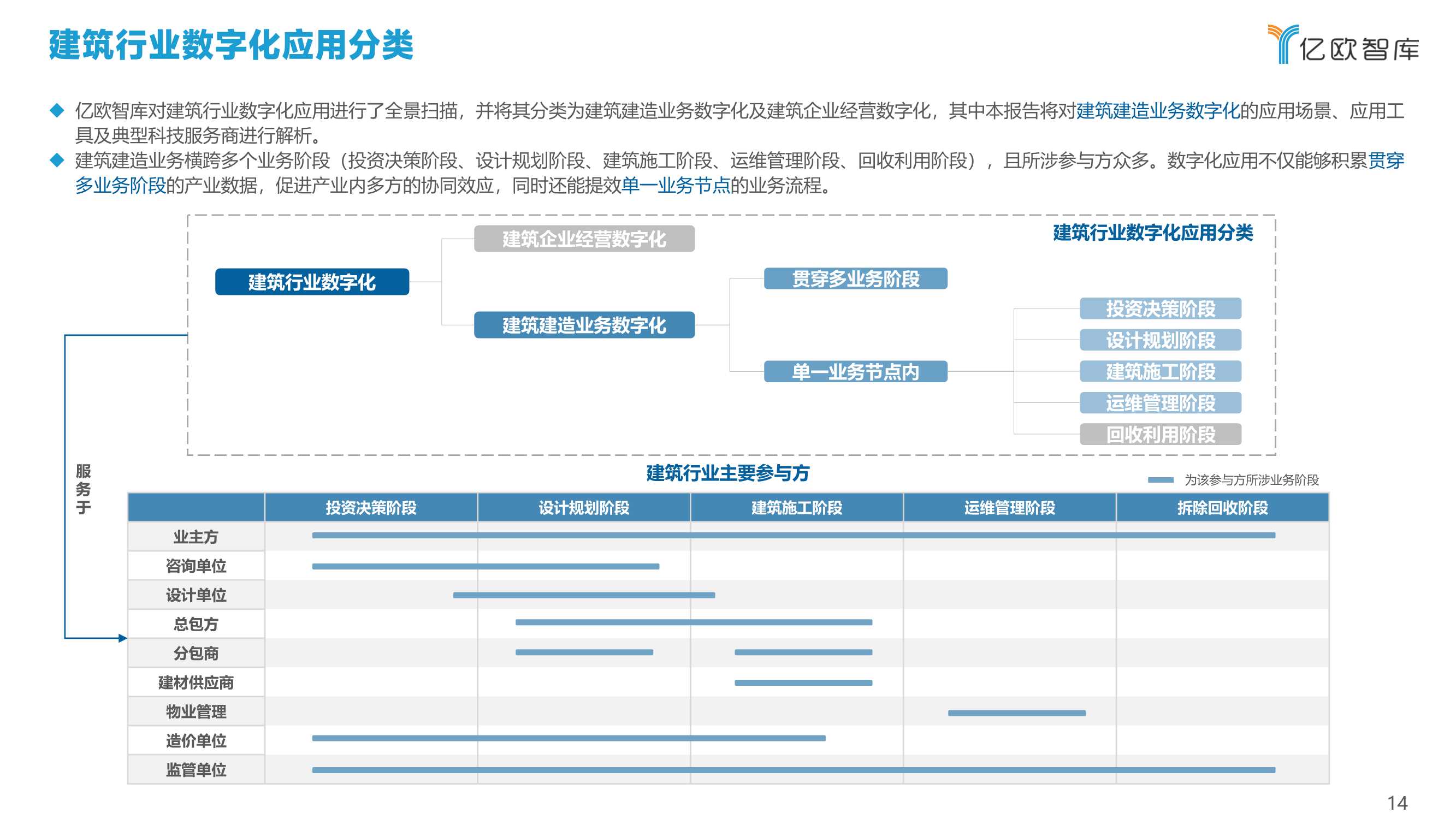Click the legend text 为该参与方所涉业务阶段
This screenshot has height=819, width=1456.
pos(1251,480)
